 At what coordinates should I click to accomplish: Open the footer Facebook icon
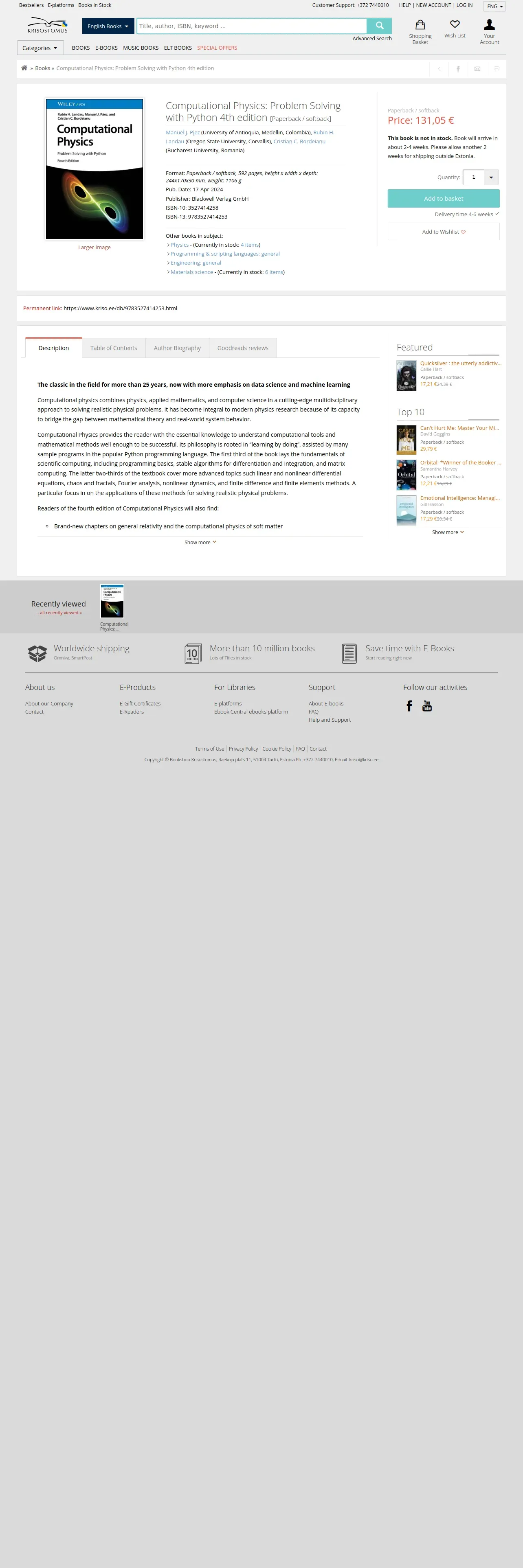coord(409,705)
